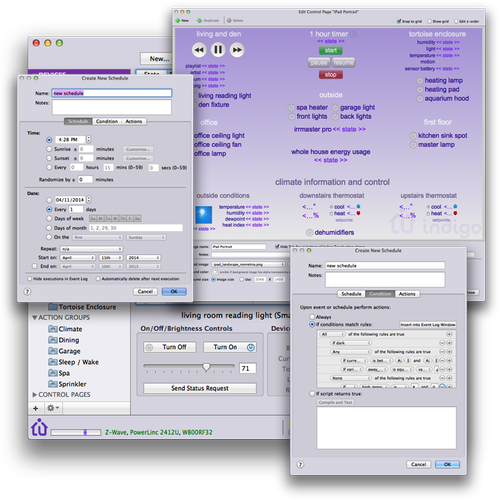Open the gear action menu at sidebar bottom
Image resolution: width=500 pixels, height=500 pixels.
pos(52,408)
